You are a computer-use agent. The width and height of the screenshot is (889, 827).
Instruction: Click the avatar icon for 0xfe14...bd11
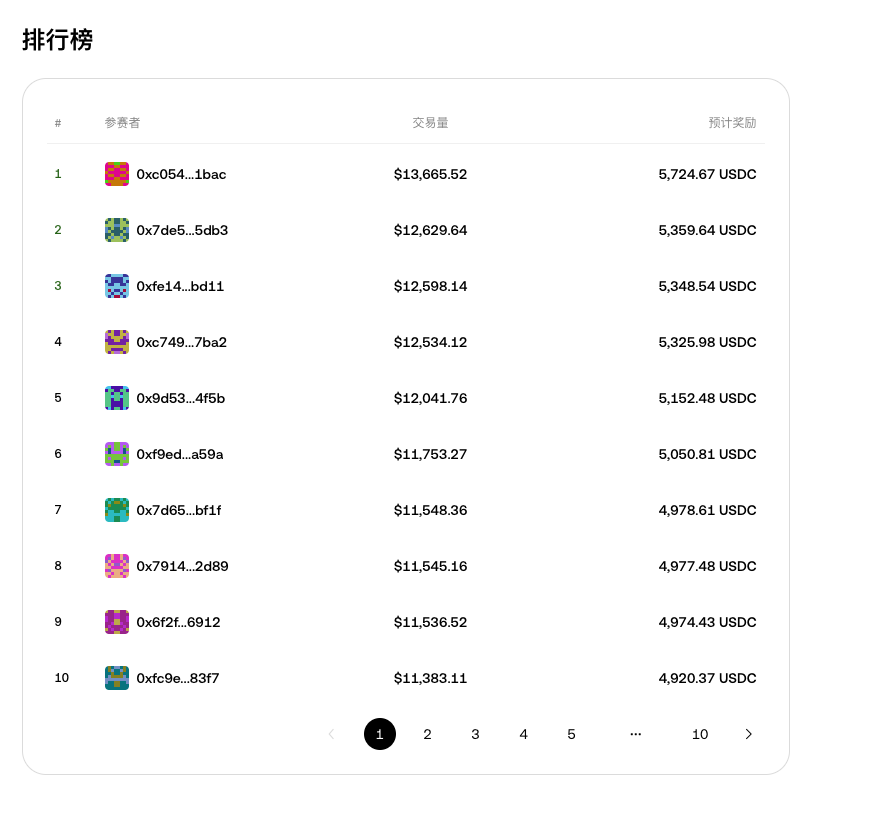click(117, 286)
